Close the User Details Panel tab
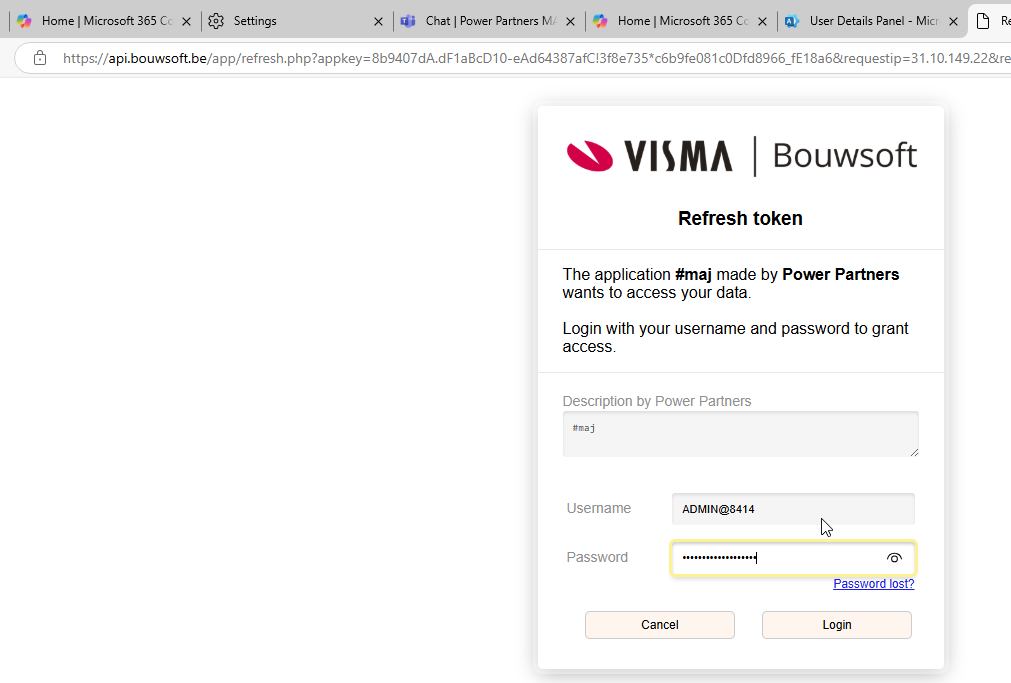 [x=953, y=21]
